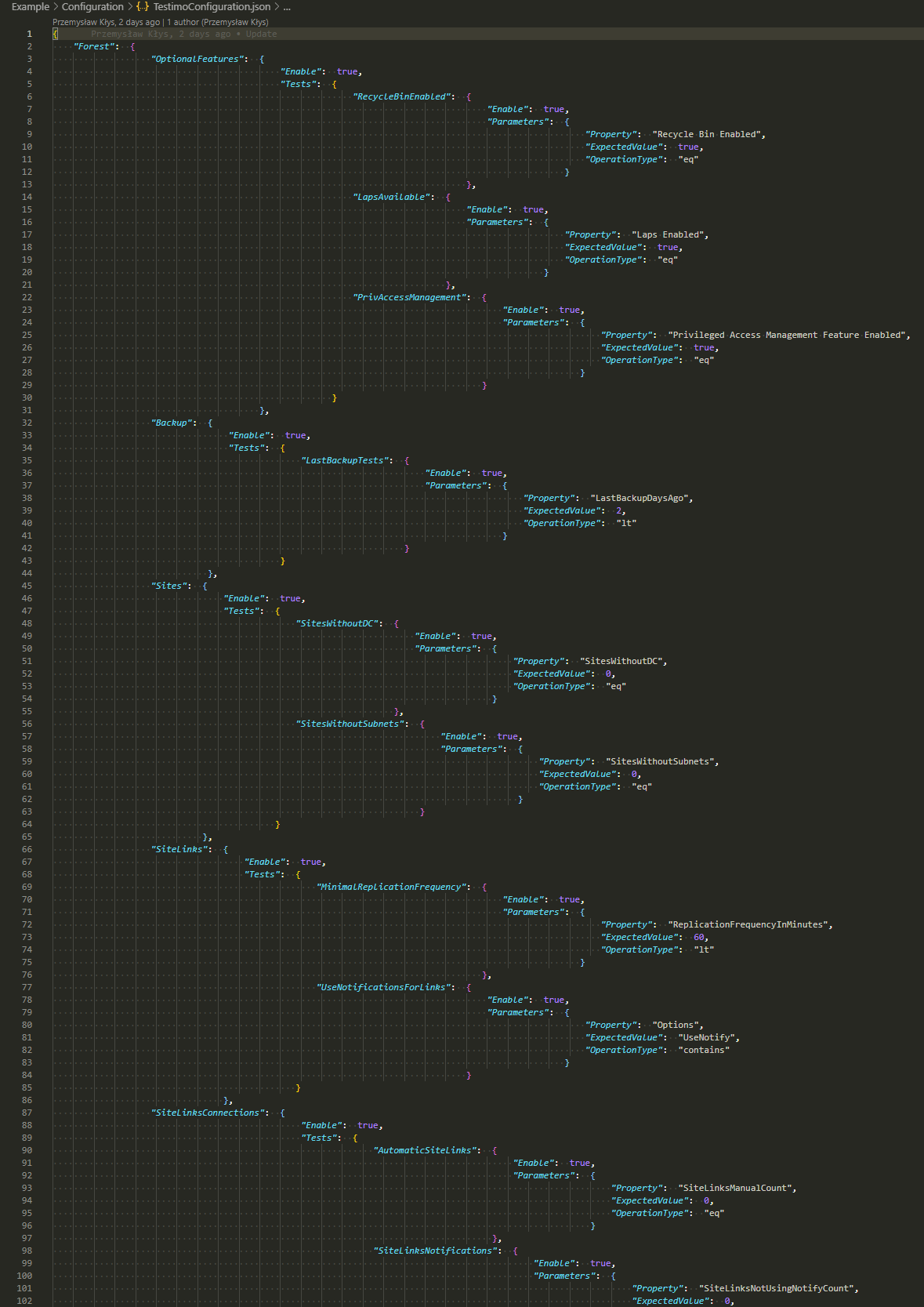Open the Example folder breadcrumb
924x1307 pixels.
point(30,6)
